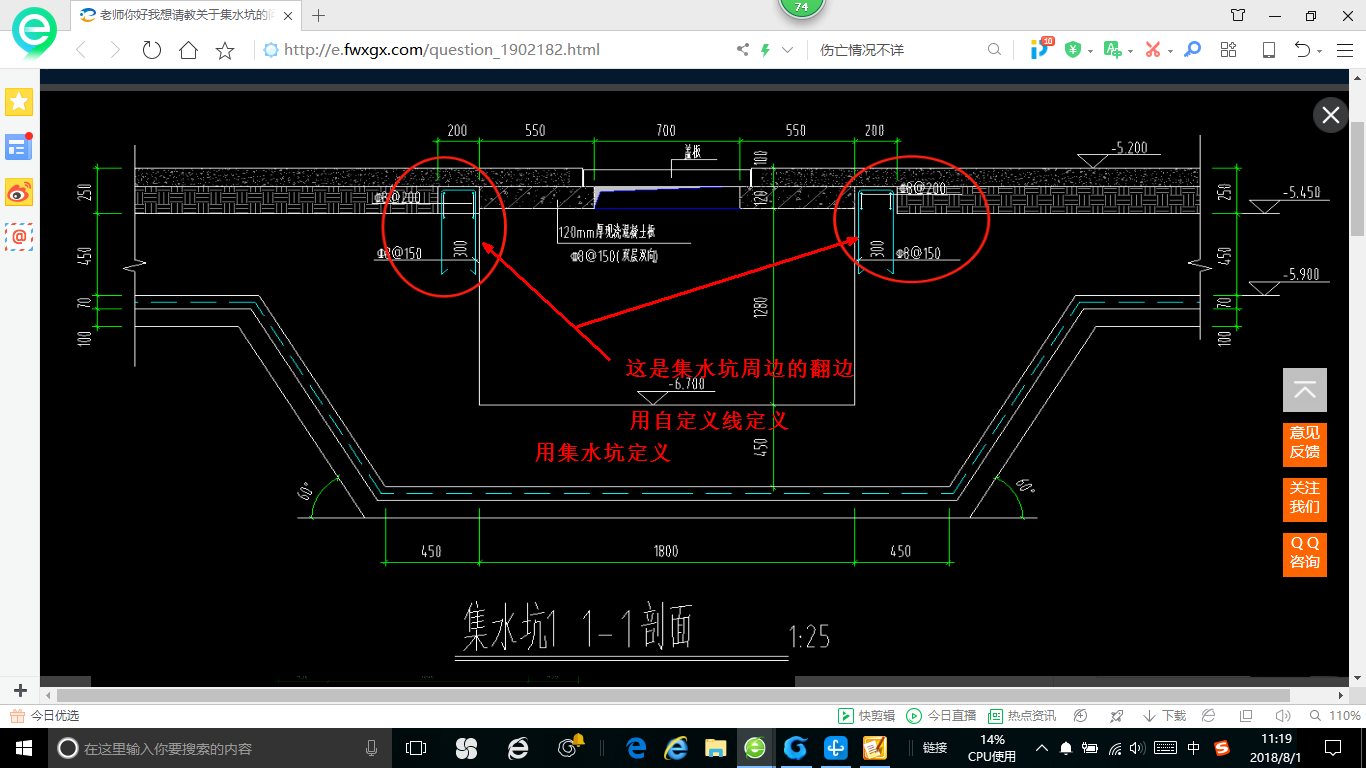Click the Cortana search box on the taskbar

[220, 748]
